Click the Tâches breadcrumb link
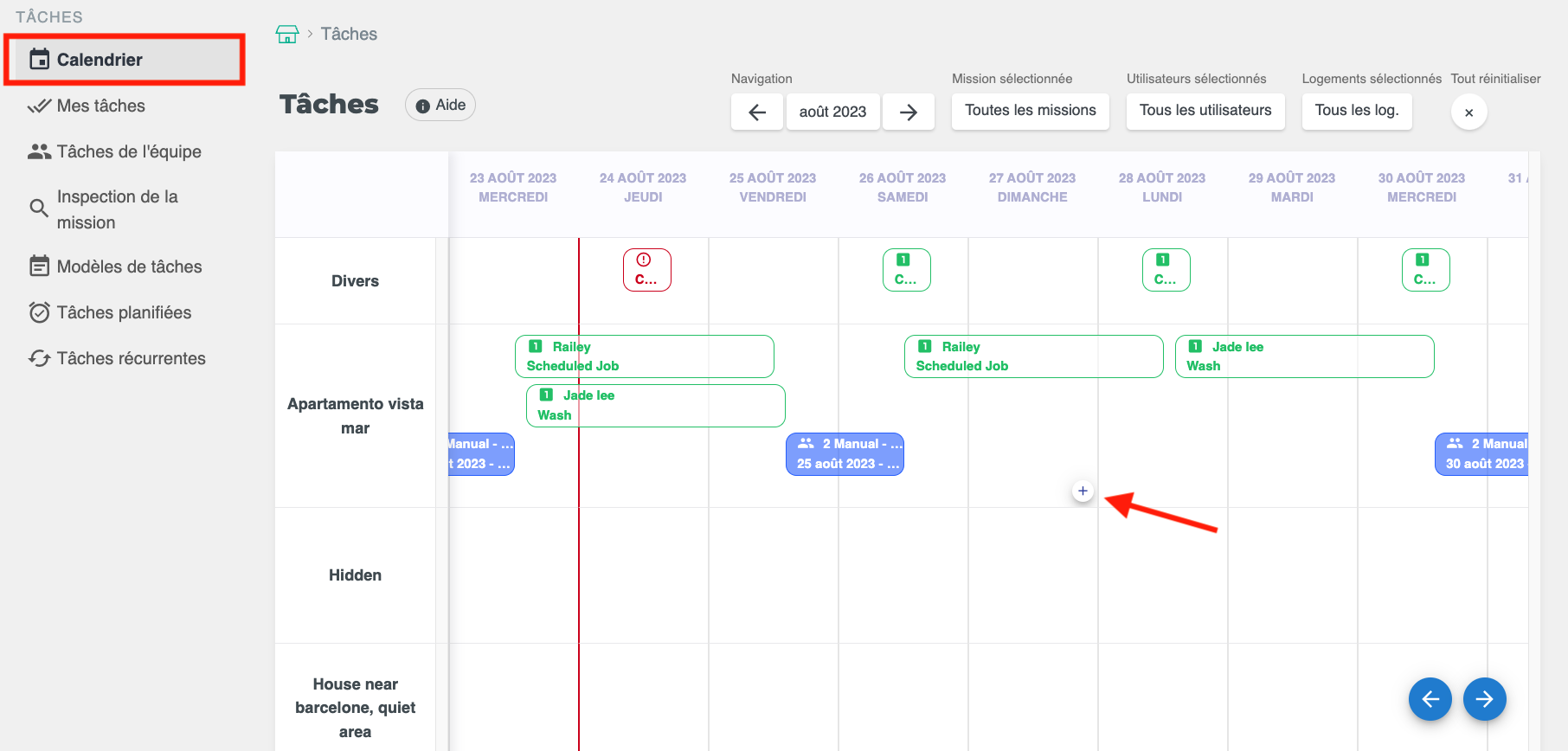The image size is (1568, 751). pyautogui.click(x=349, y=34)
